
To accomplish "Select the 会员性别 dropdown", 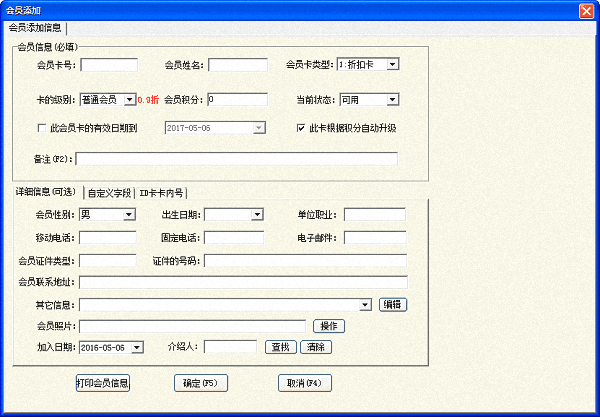I will click(x=128, y=214).
